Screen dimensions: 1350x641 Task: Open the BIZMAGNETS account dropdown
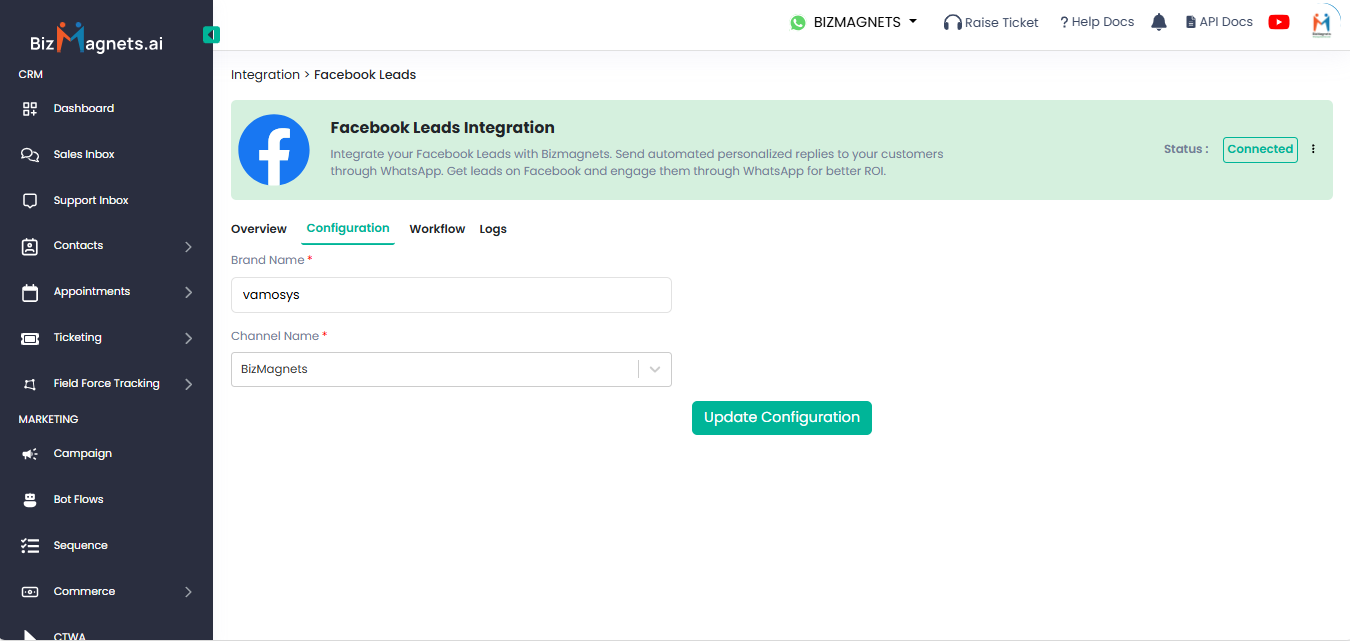[854, 22]
